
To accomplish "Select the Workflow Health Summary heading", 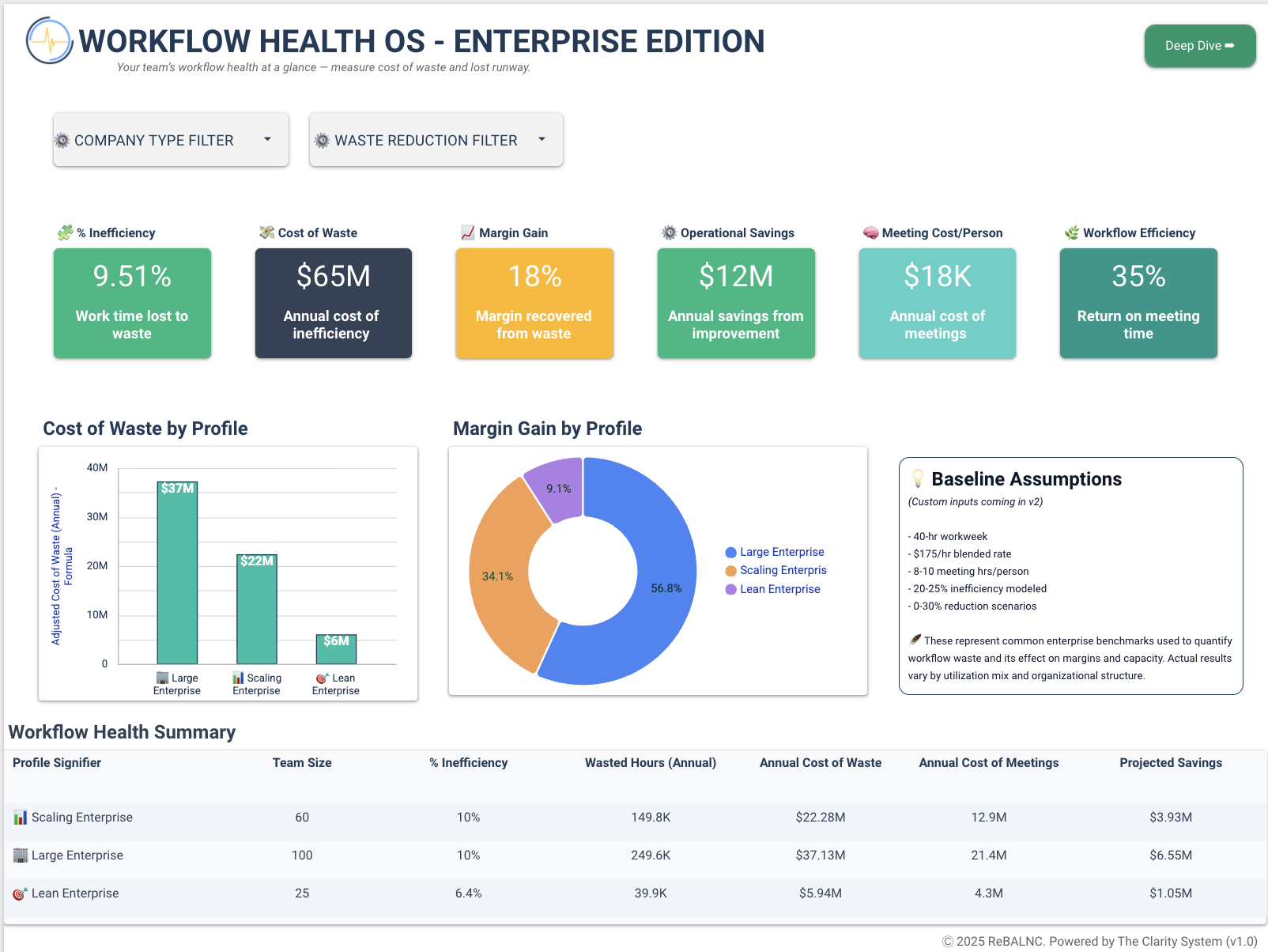I will (122, 732).
